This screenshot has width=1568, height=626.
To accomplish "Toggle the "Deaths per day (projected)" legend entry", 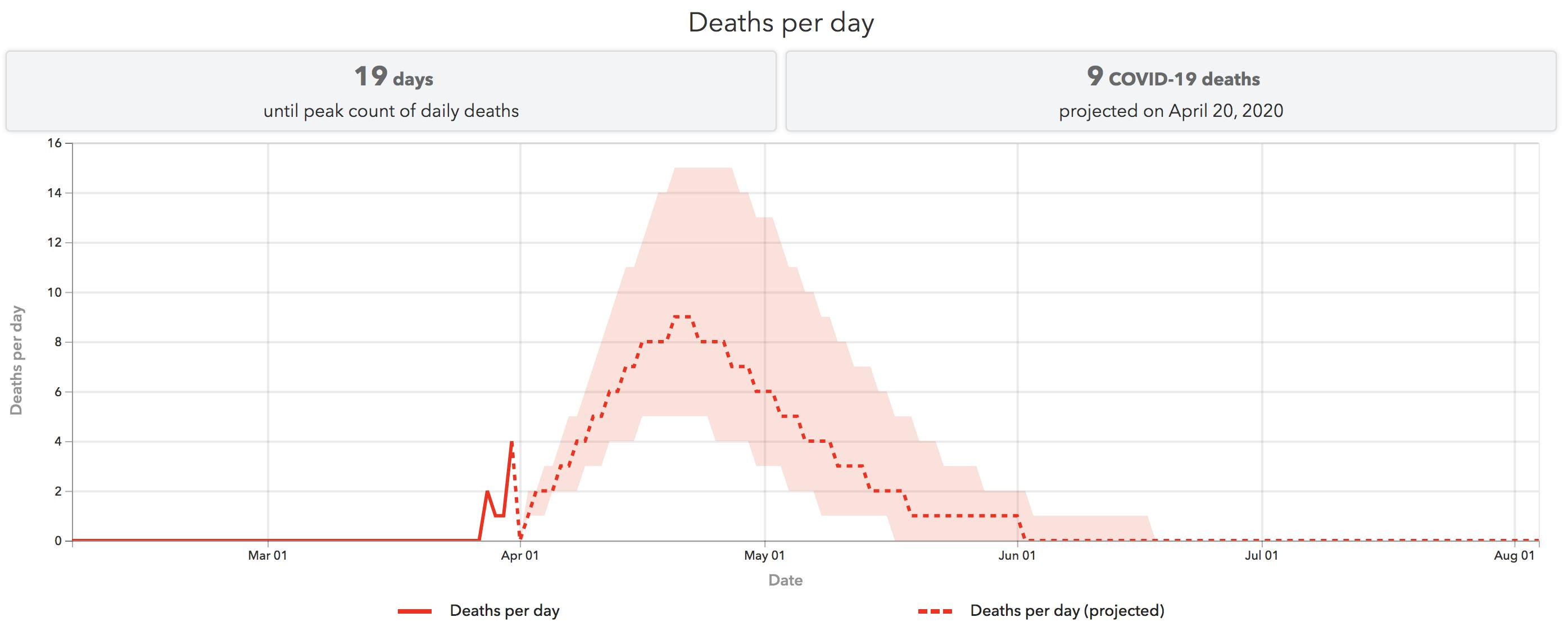I will [1067, 610].
